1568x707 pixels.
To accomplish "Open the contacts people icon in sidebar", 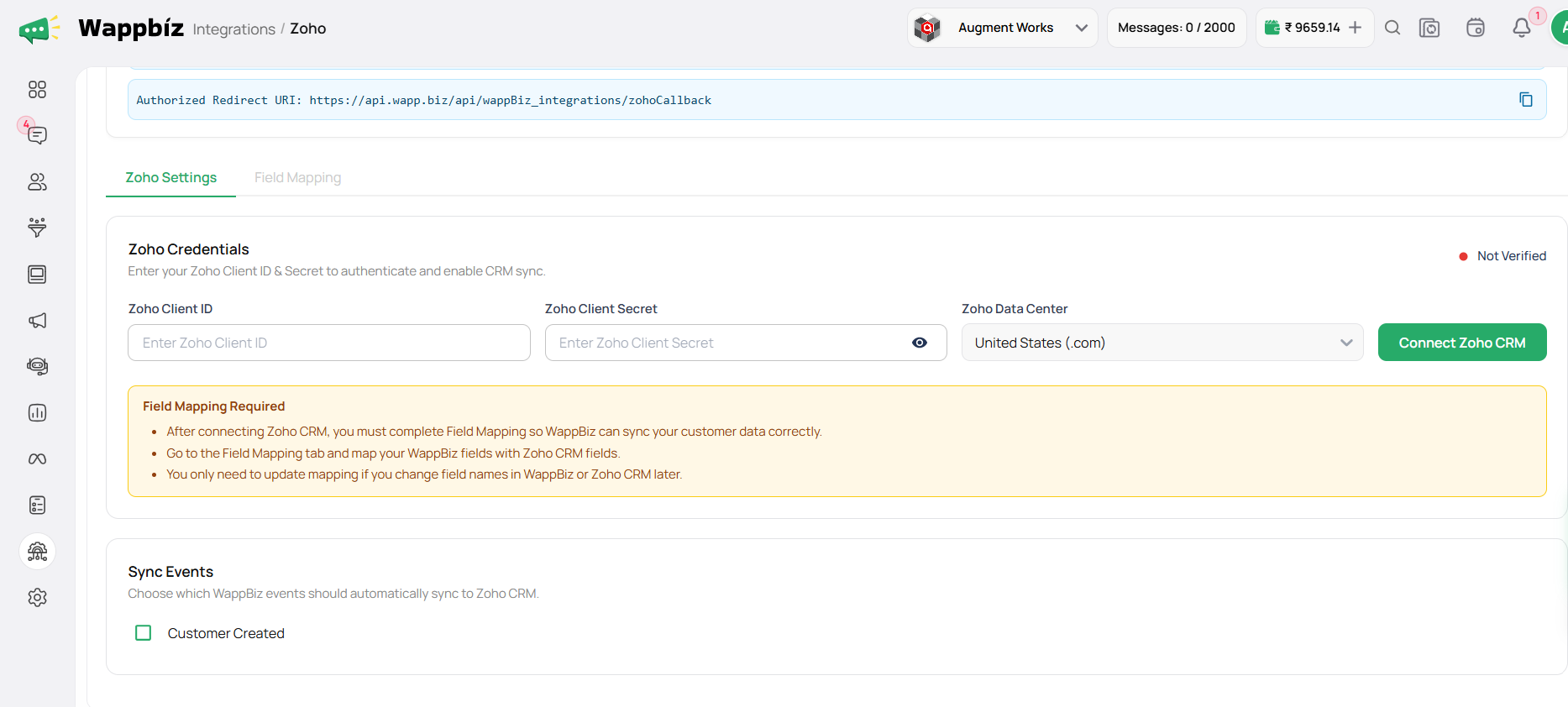I will pos(37,182).
